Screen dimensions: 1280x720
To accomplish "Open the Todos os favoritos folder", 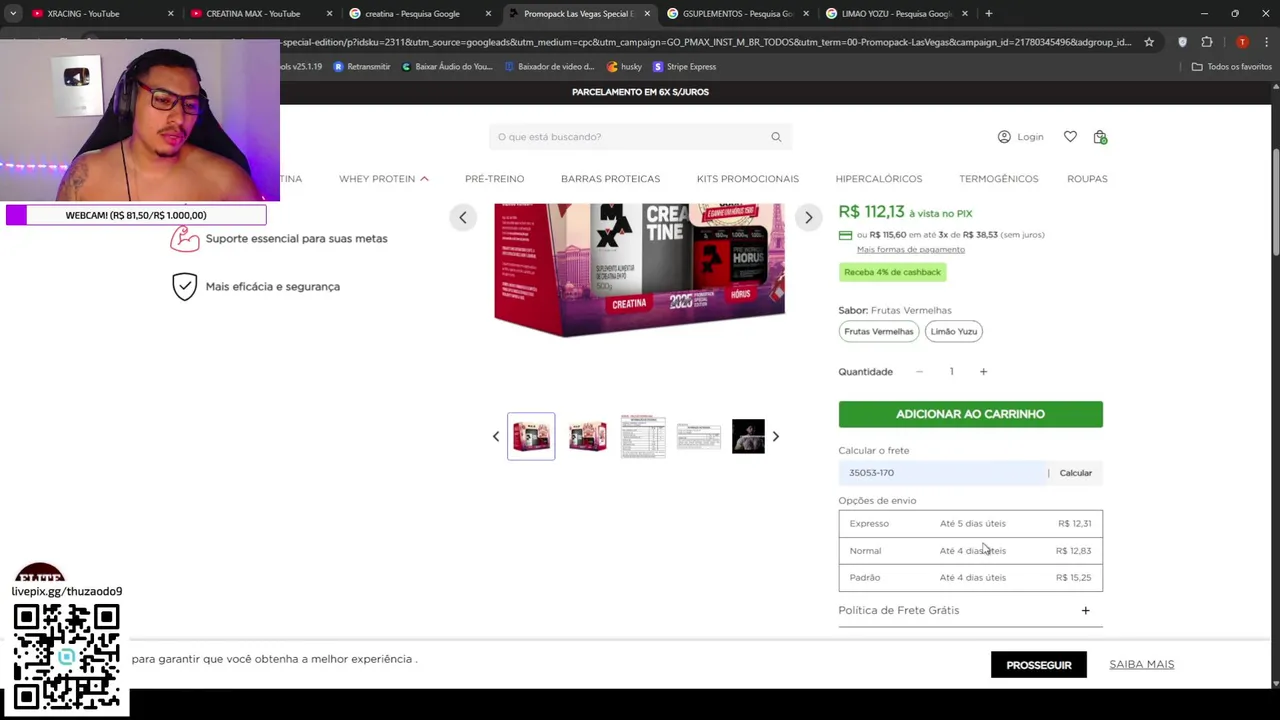I will point(1232,67).
